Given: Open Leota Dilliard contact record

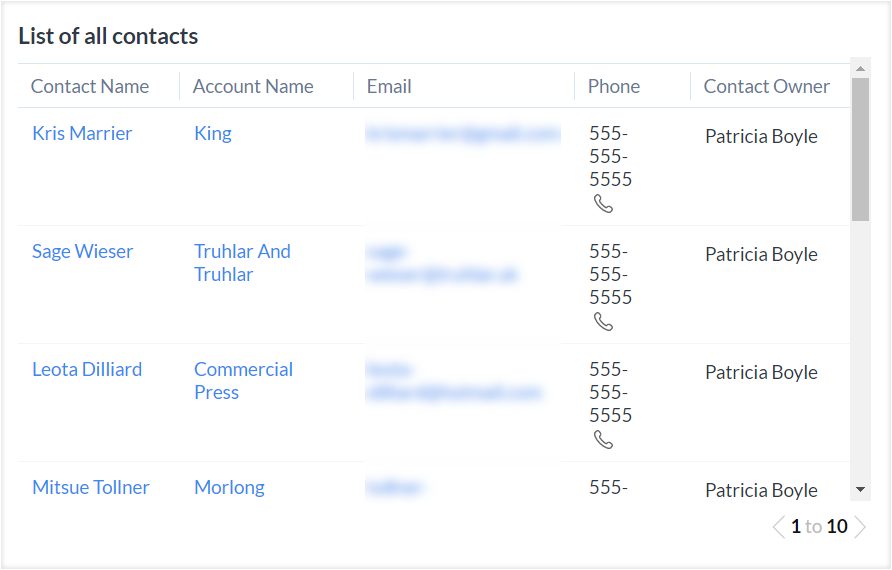Looking at the screenshot, I should click(87, 369).
